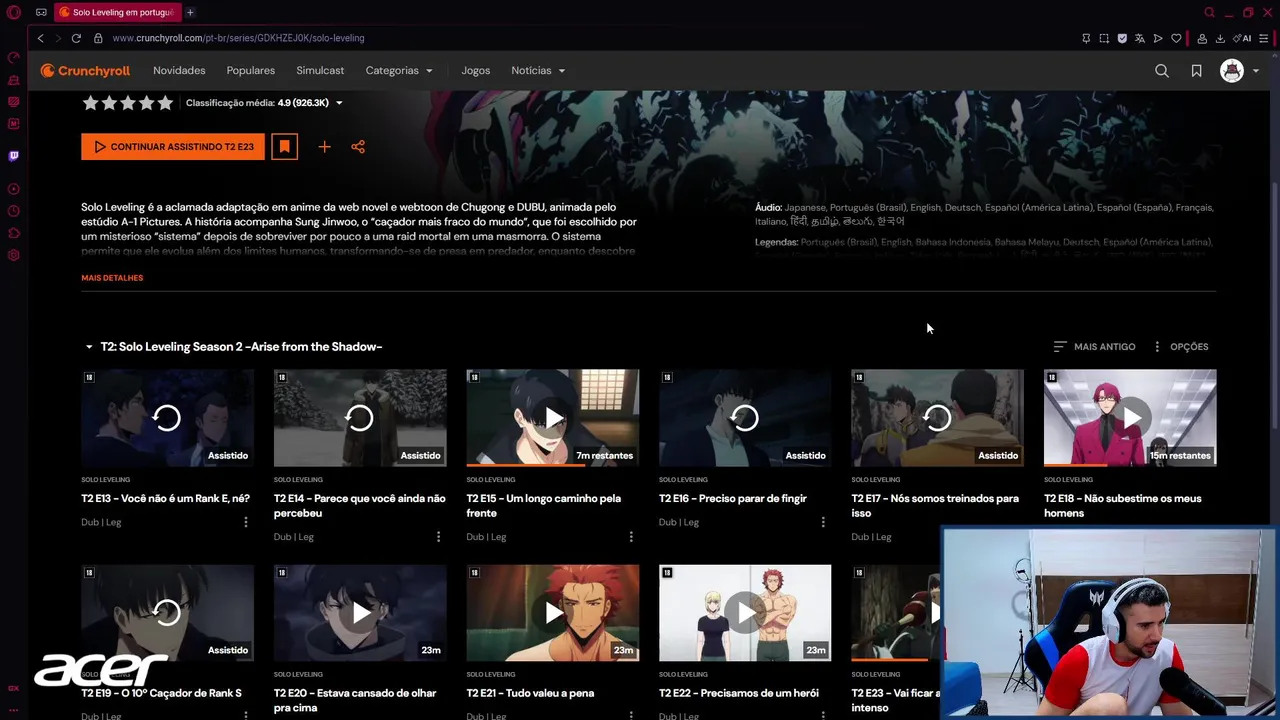This screenshot has height=720, width=1280.
Task: Click the pin icon in the address bar
Action: pos(1086,38)
